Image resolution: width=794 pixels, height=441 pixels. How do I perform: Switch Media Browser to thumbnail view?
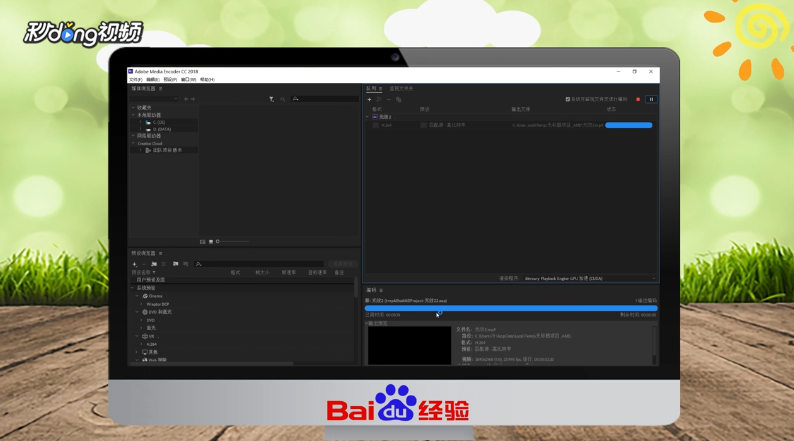[x=211, y=242]
